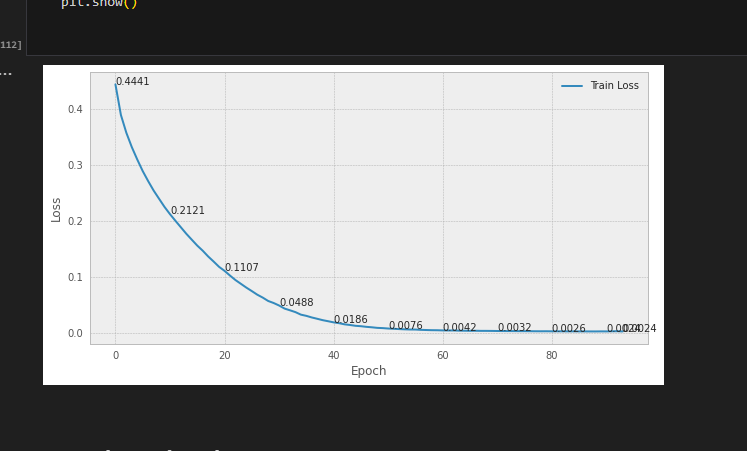Click the cell execution count 112
747x451 pixels.
(x=10, y=45)
